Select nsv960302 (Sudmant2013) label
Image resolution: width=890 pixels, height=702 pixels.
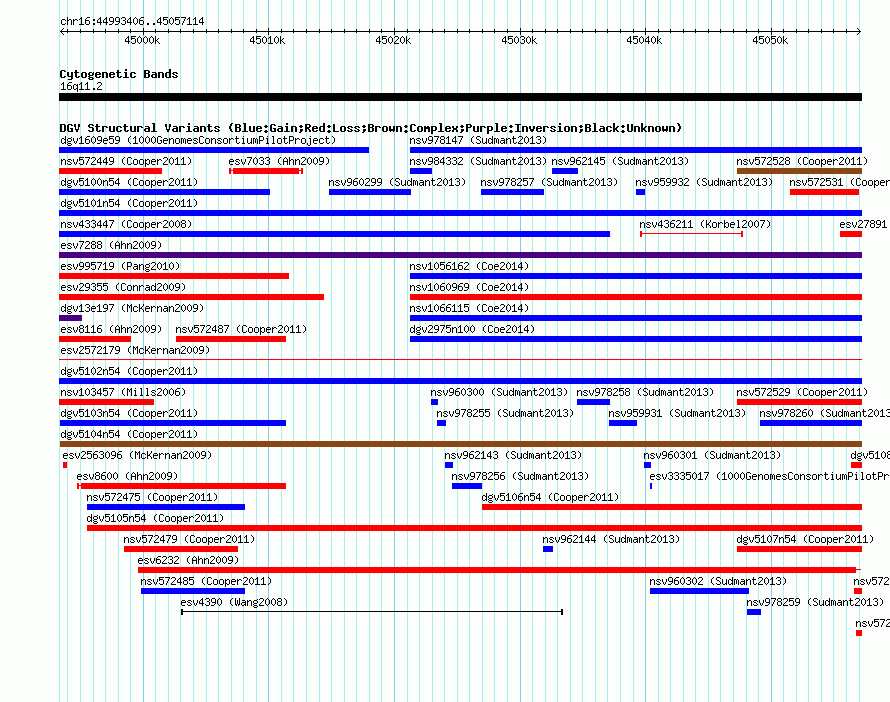coord(718,581)
